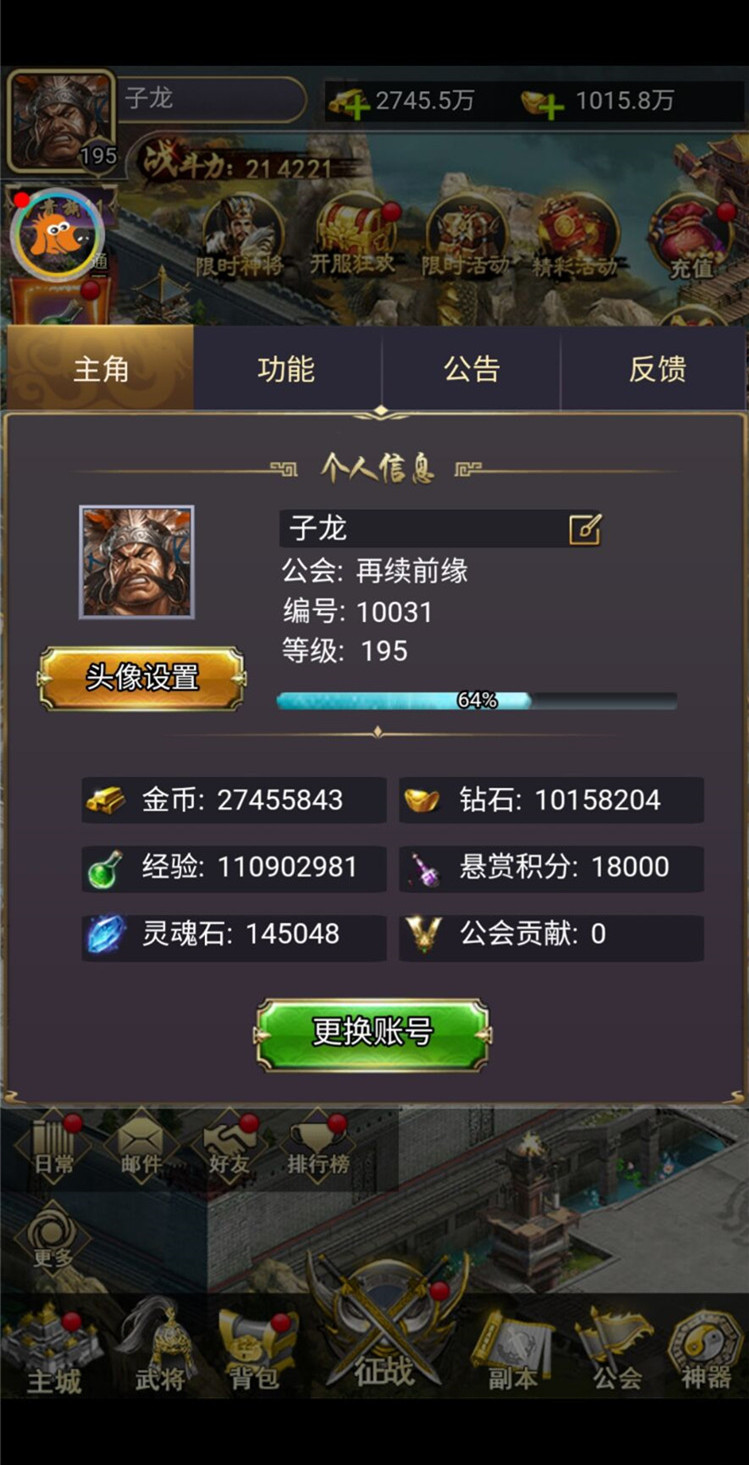Open the 邮件 mail icon

click(142, 1147)
